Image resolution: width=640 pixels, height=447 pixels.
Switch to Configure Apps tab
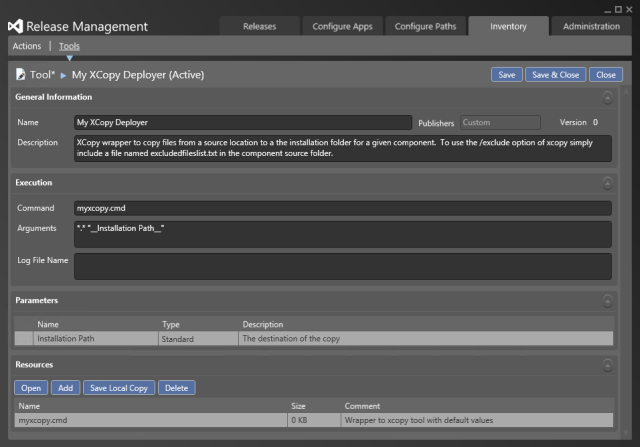point(342,26)
